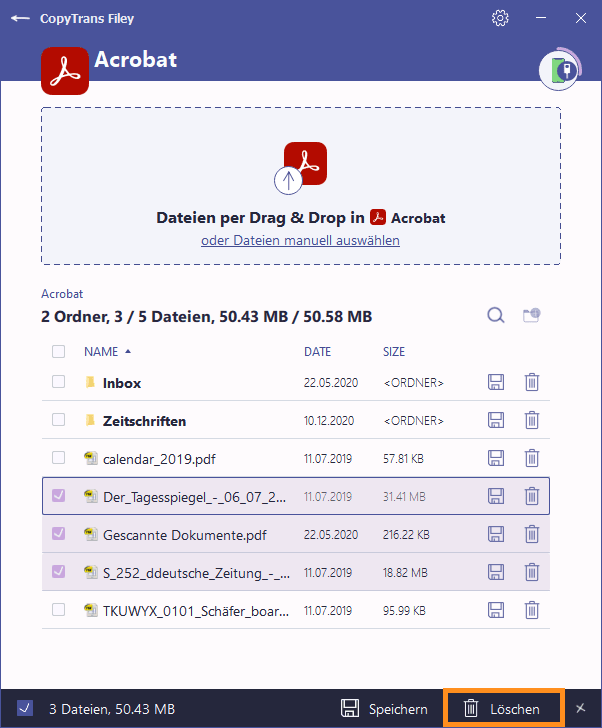Check TKUWYX_0101_Schäfer checkbox
Viewport: 602px width, 728px height.
click(x=58, y=610)
